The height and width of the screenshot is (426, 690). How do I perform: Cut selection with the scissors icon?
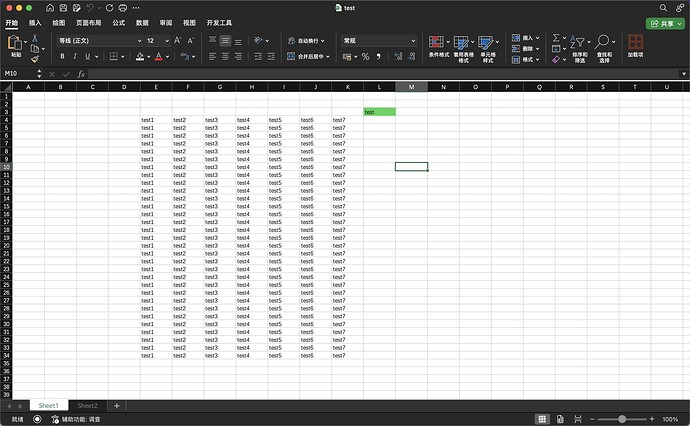tap(35, 38)
